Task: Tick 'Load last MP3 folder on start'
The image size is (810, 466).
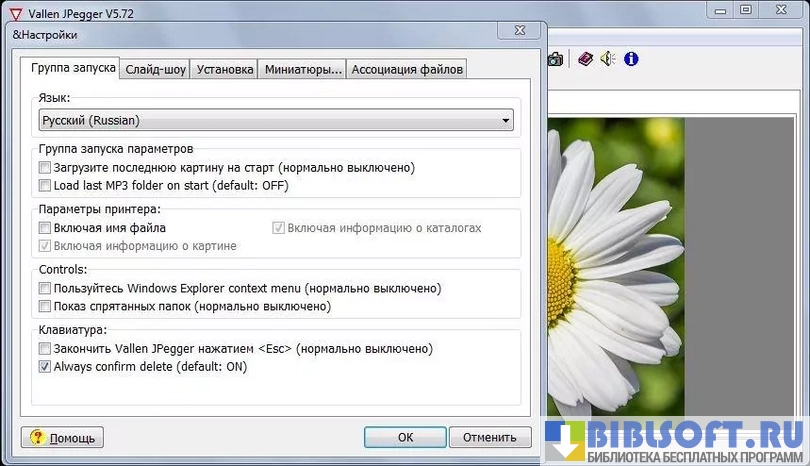Action: (44, 185)
